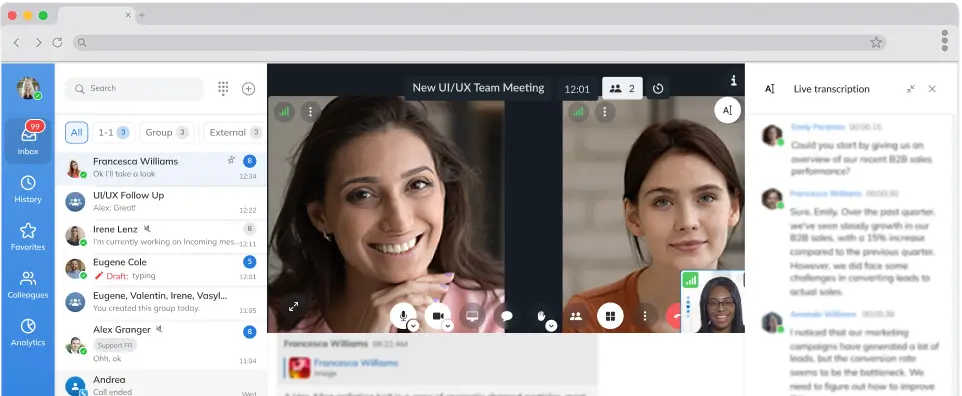This screenshot has height=396, width=962.
Task: Open Eugene Cole draft conversation
Action: point(161,269)
